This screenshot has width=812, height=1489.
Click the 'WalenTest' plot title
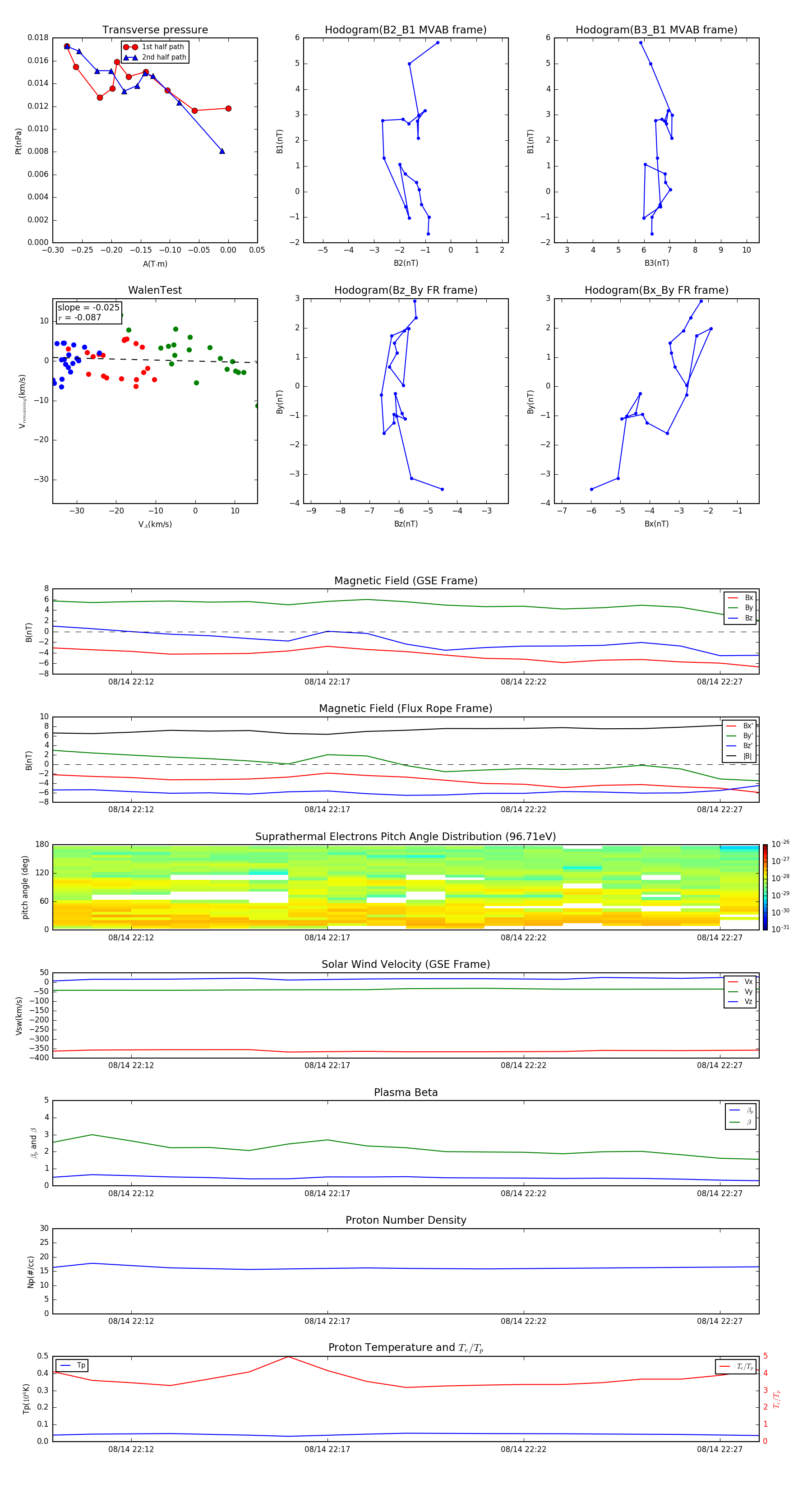155,290
